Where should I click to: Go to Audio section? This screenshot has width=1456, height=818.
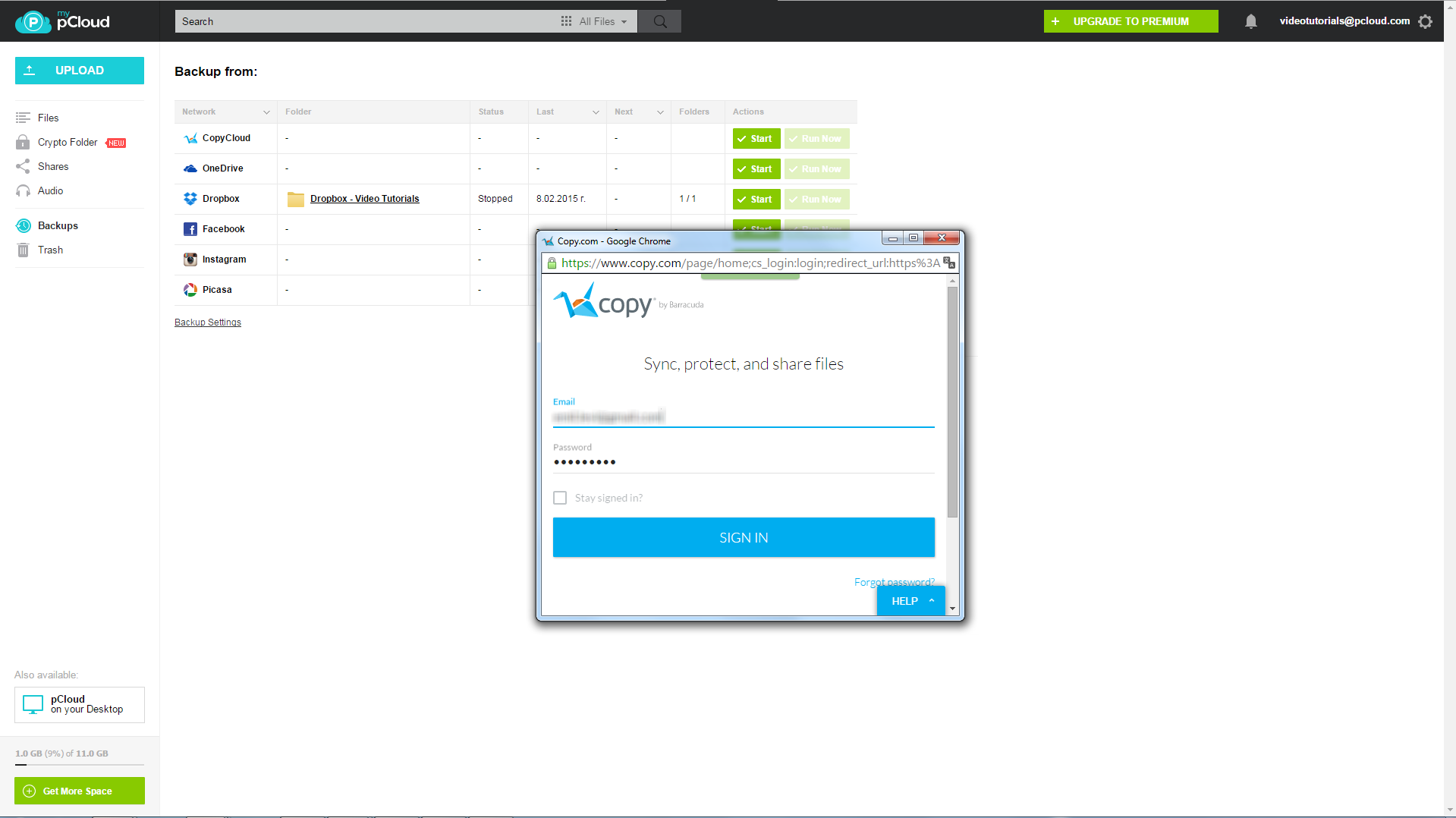(50, 190)
